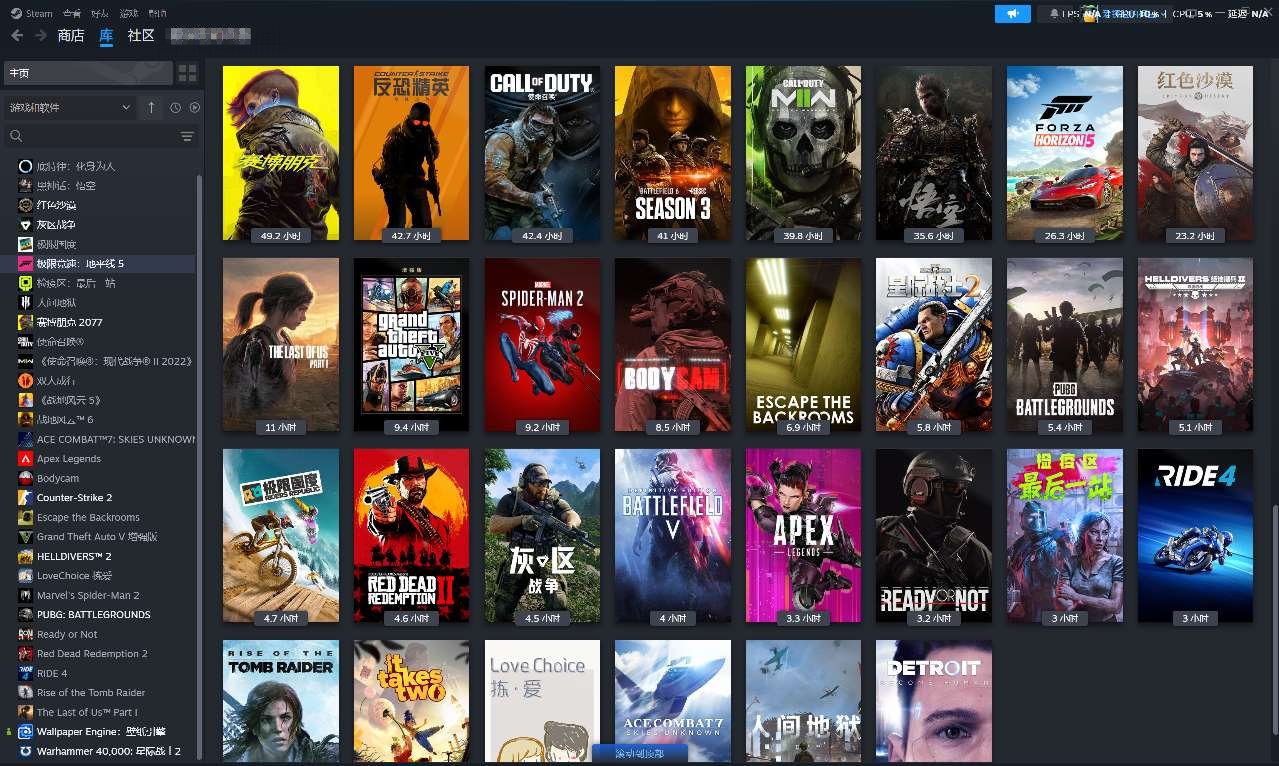Open the Helldivers II cover art
1279x766 pixels.
coord(1195,345)
